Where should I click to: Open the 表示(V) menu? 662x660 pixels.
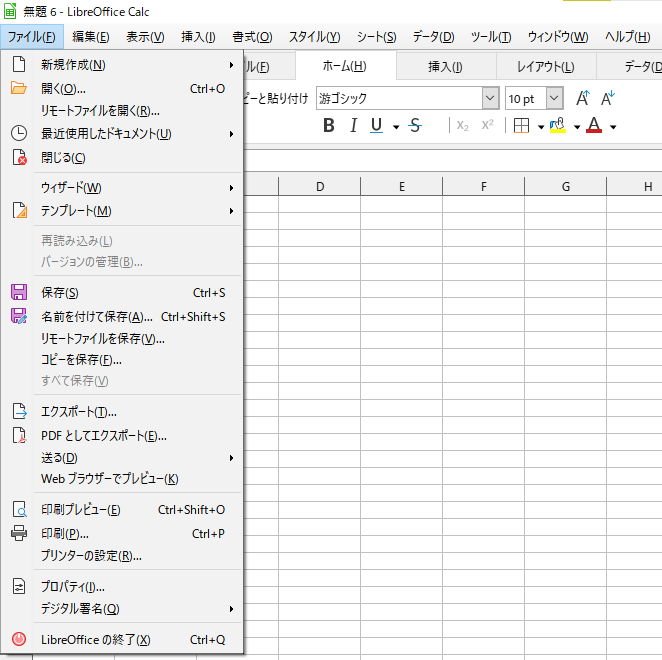click(x=145, y=37)
